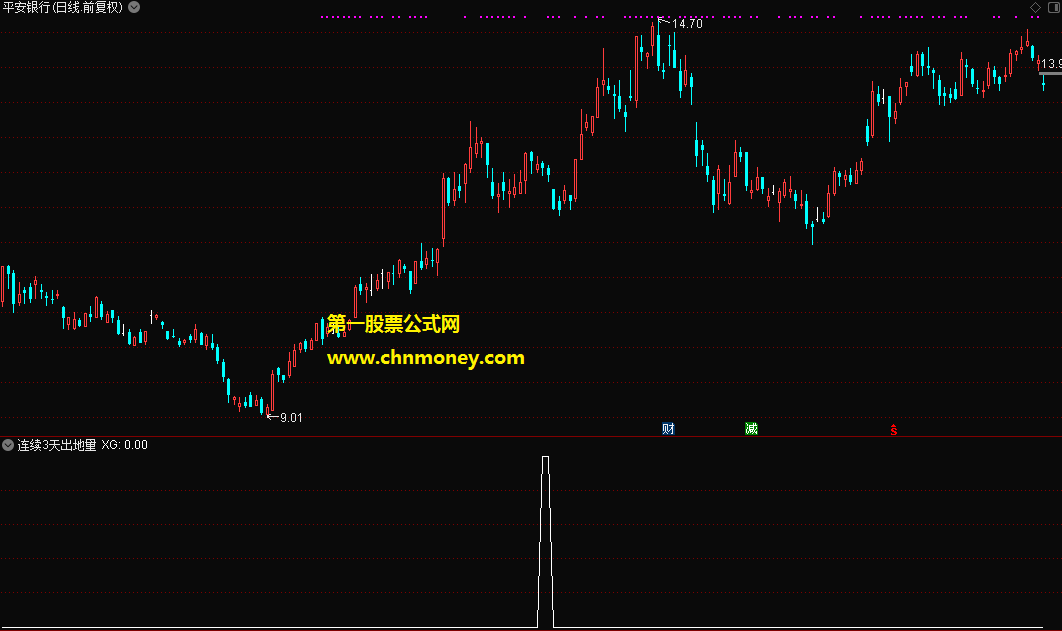The image size is (1062, 631).
Task: Click the 9.01 low price label
Action: [x=291, y=418]
